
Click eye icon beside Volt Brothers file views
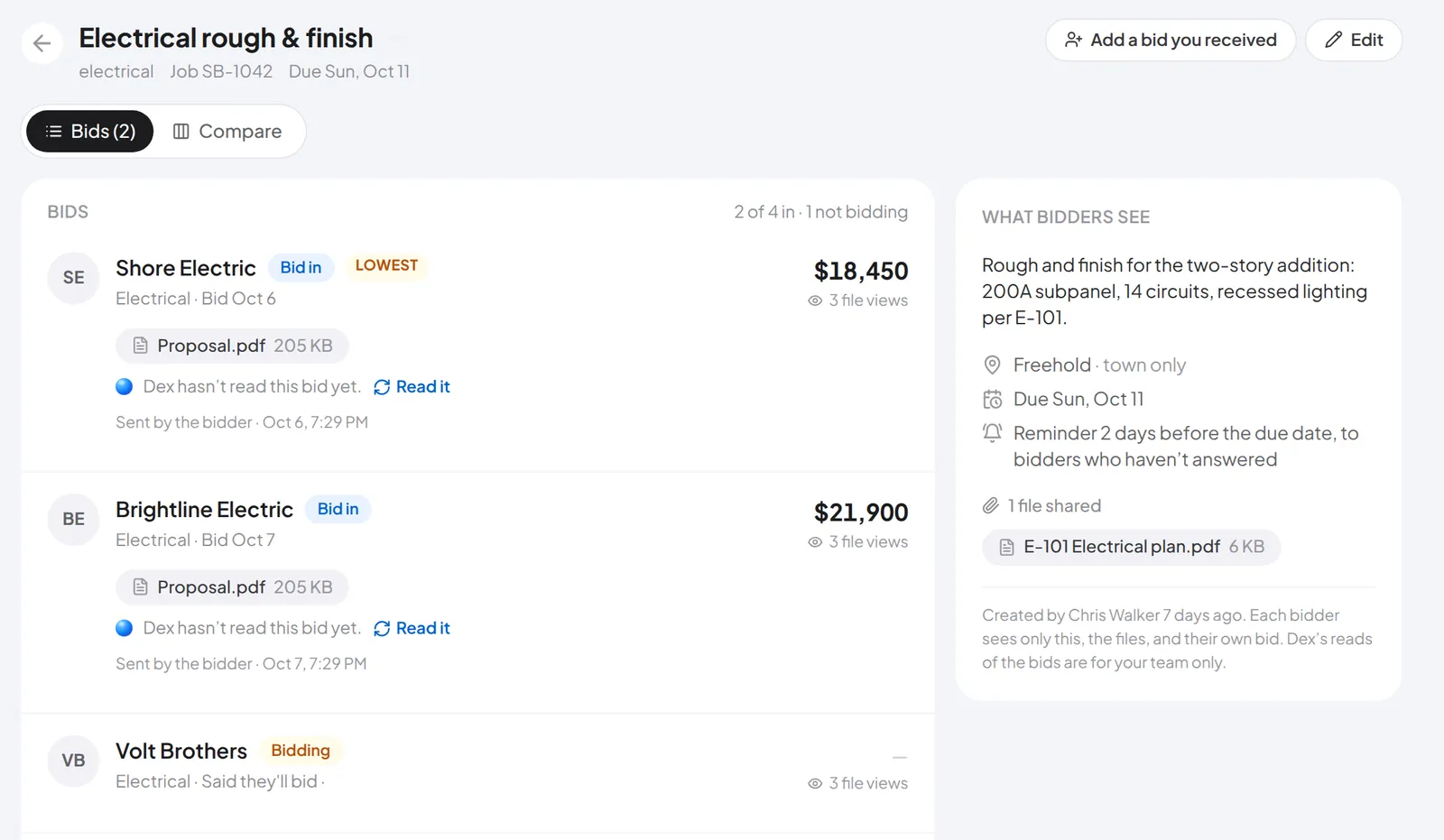point(815,784)
